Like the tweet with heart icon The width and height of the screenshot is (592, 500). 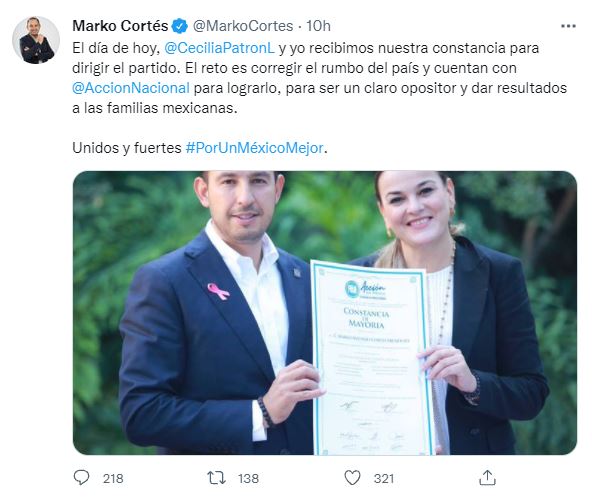tap(352, 478)
